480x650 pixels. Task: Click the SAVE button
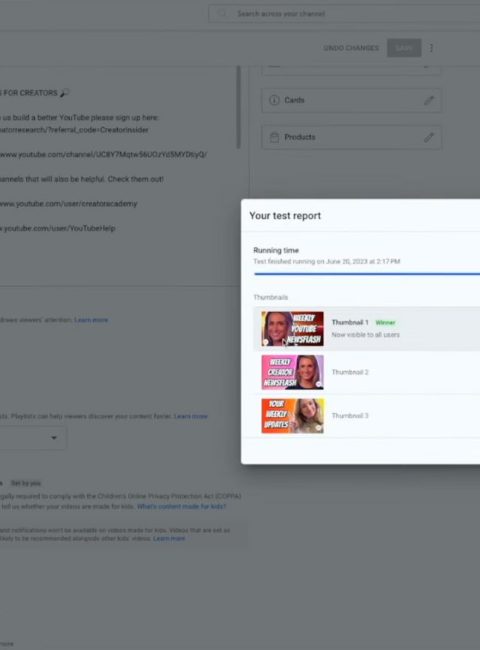point(404,48)
